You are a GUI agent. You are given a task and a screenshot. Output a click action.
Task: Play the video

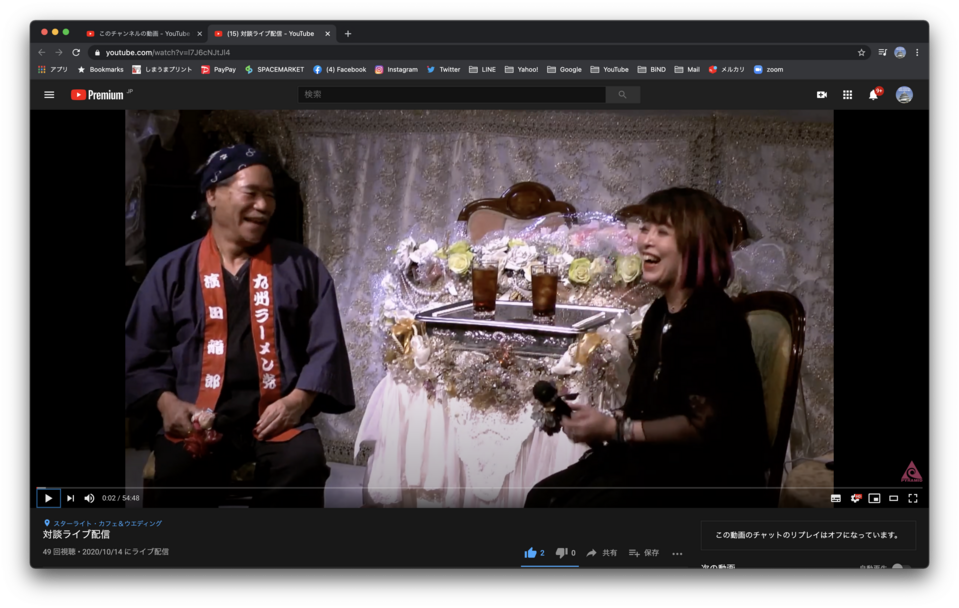pyautogui.click(x=48, y=498)
